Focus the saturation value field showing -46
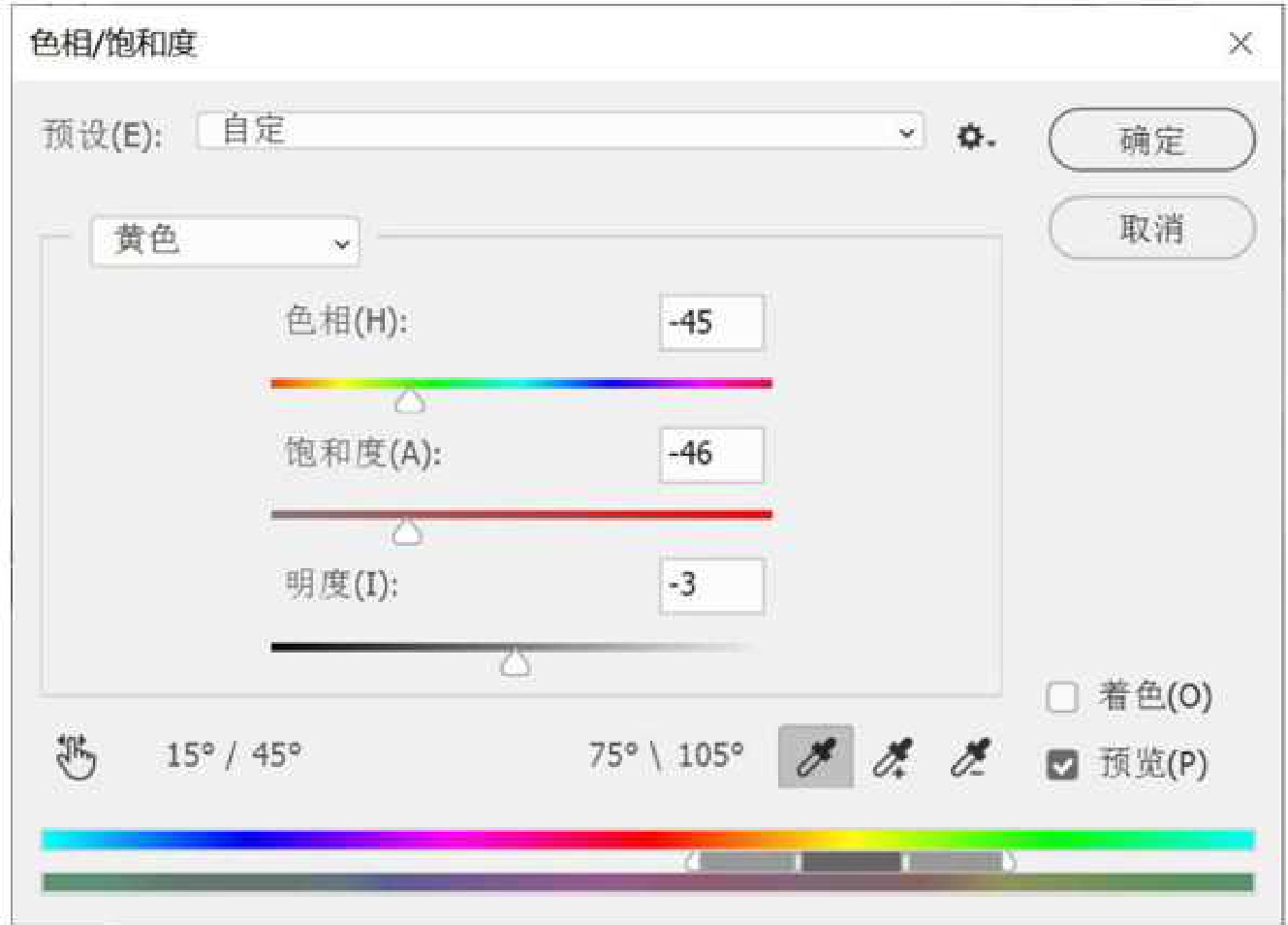The width and height of the screenshot is (1288, 925). (x=711, y=454)
